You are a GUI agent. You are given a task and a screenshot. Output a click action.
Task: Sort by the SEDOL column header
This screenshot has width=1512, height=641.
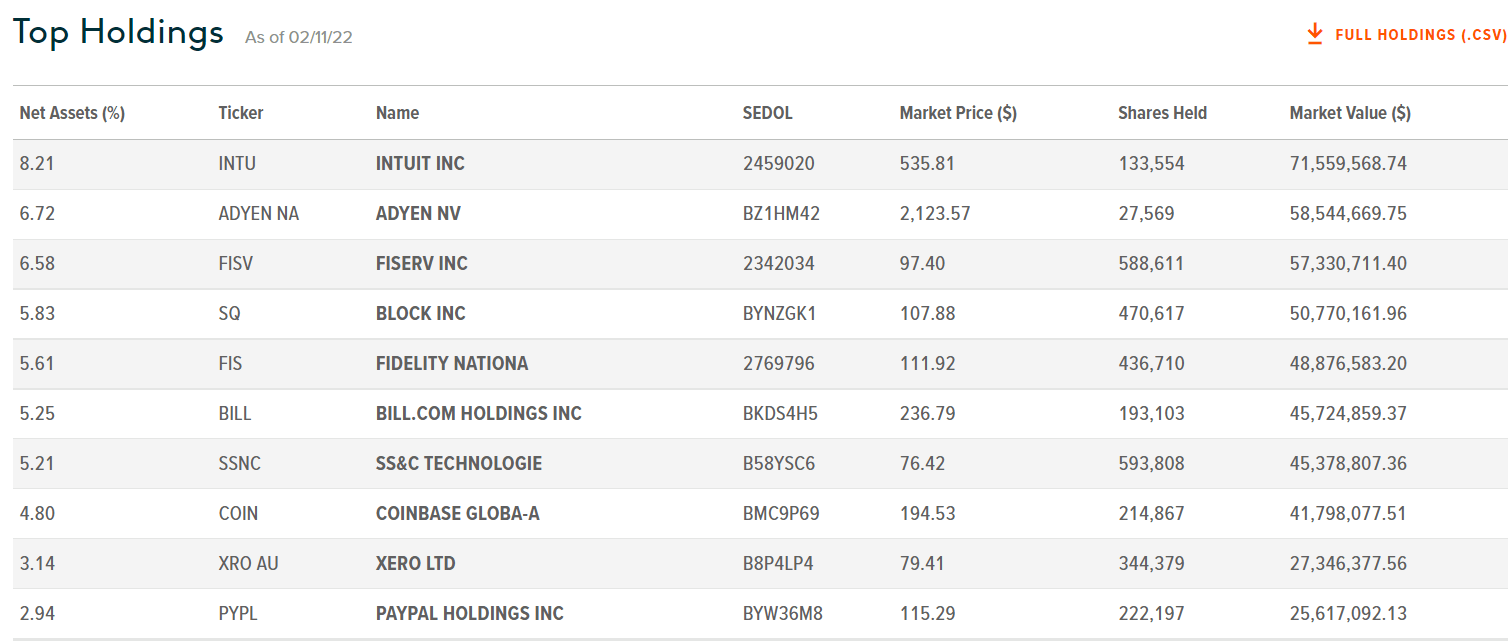click(767, 112)
